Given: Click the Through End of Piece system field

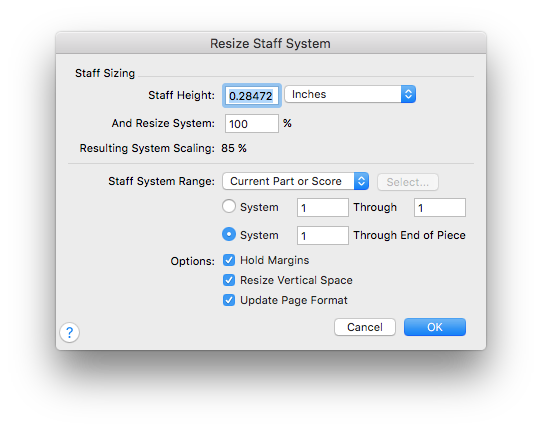Looking at the screenshot, I should tap(323, 235).
